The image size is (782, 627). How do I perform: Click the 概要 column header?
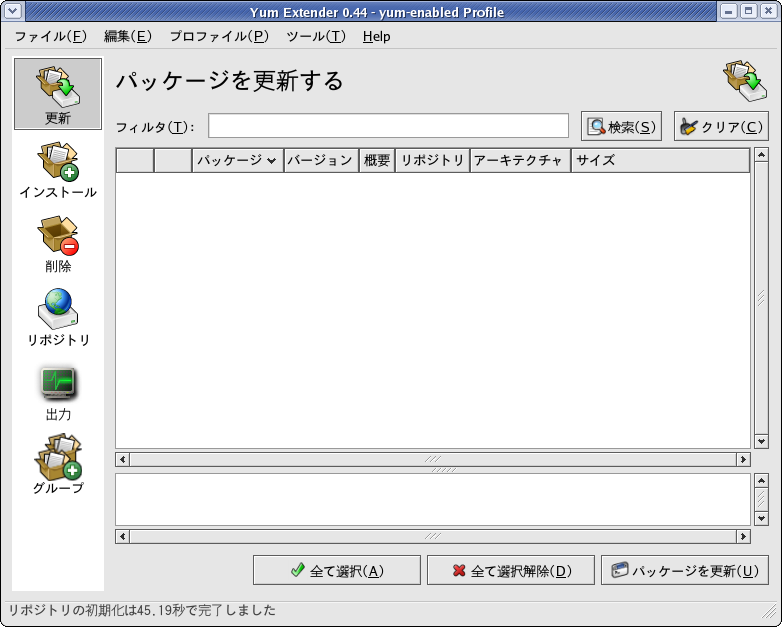[377, 161]
